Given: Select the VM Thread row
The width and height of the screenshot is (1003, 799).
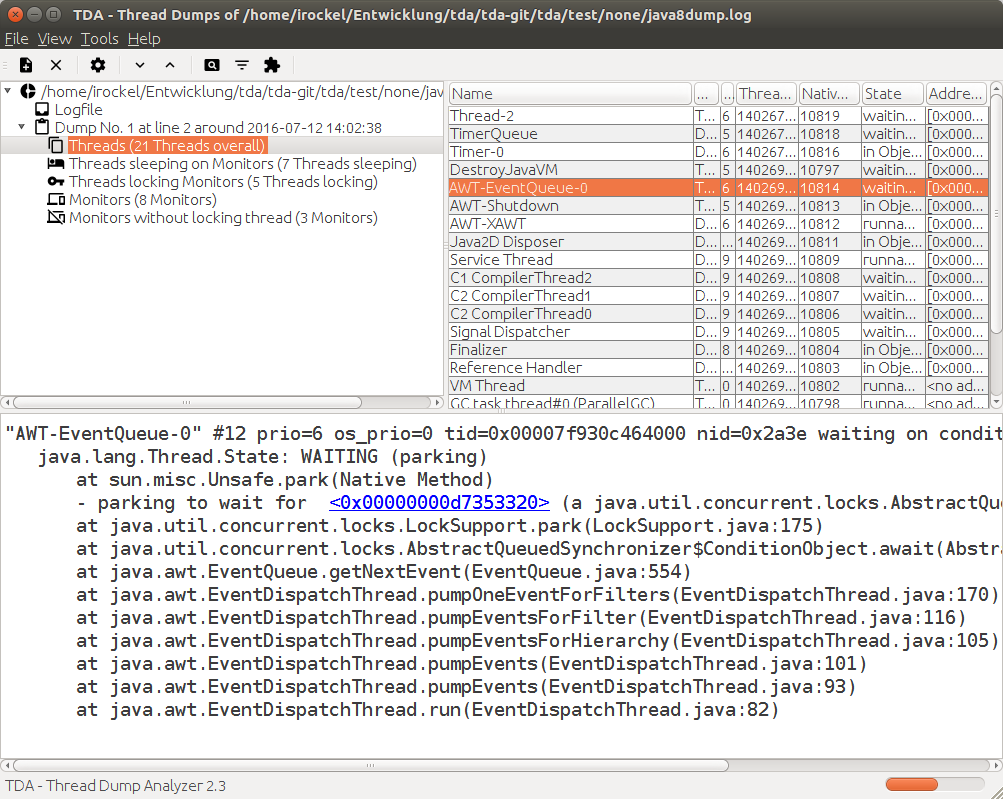Looking at the screenshot, I should (718, 385).
